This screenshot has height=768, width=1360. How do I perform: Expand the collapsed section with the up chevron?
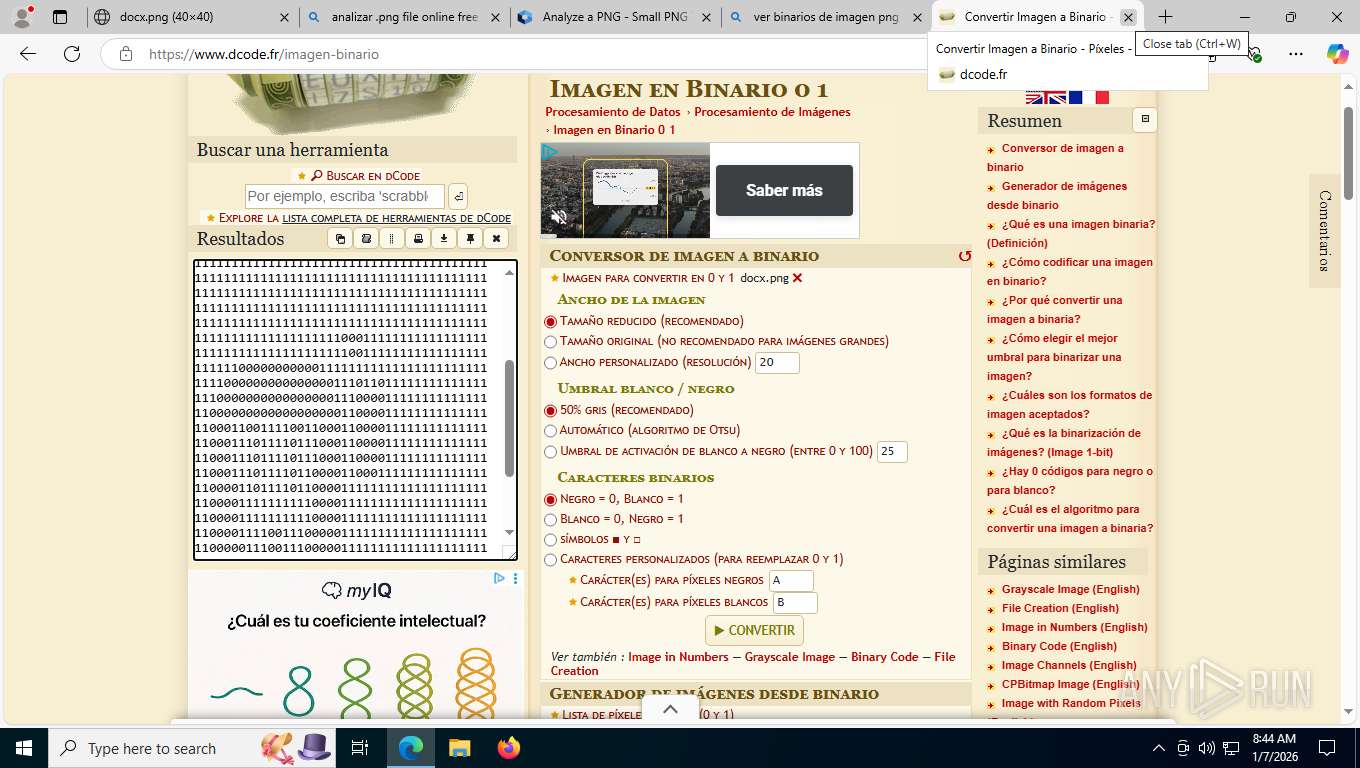point(670,709)
